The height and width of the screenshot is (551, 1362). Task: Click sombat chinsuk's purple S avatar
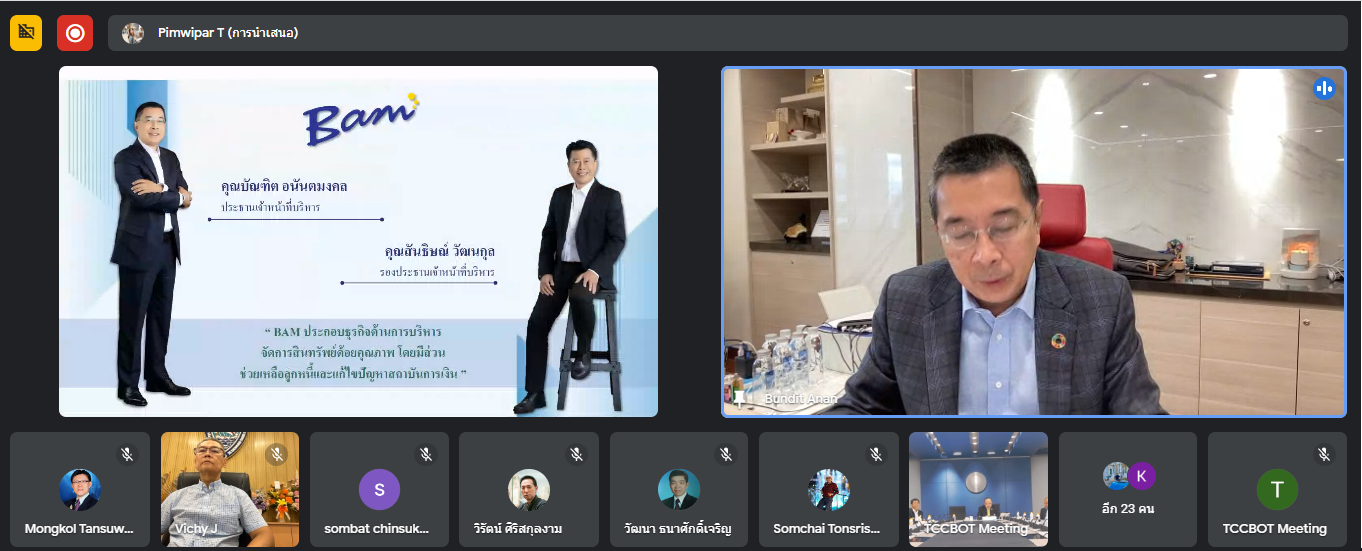click(x=379, y=489)
